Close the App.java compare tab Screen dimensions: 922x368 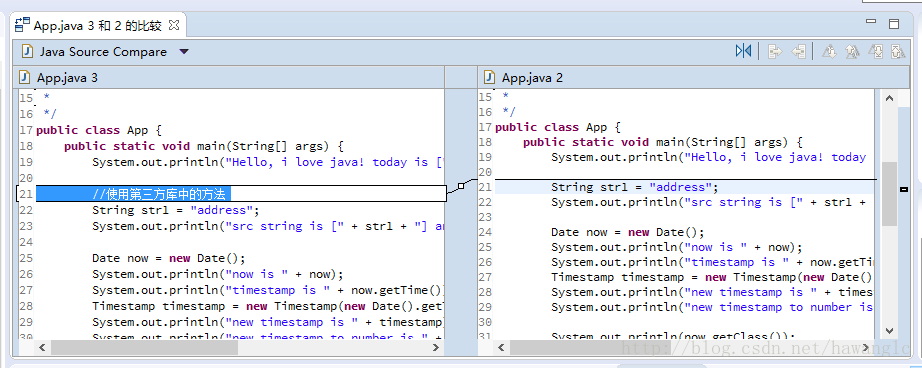point(174,25)
